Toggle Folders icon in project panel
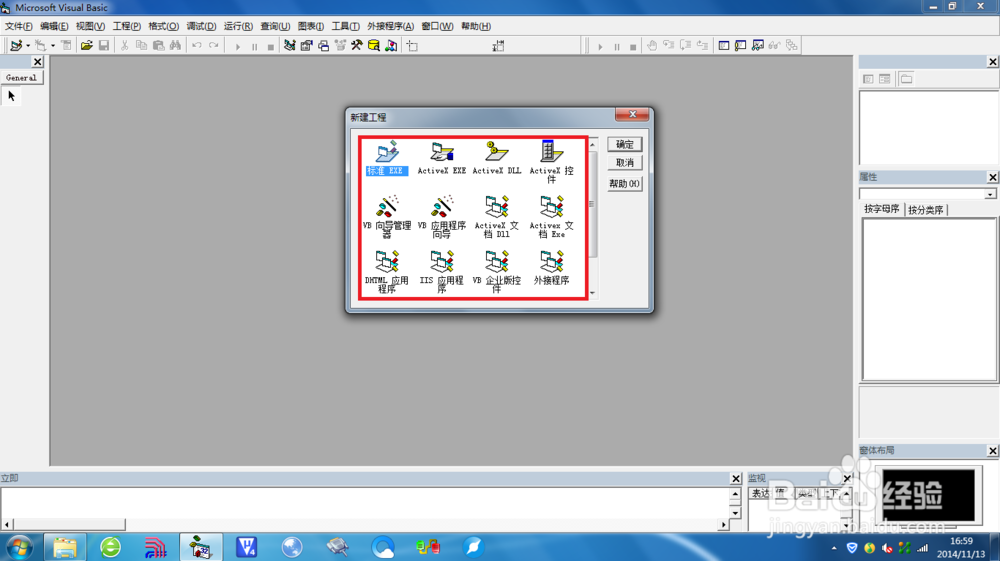This screenshot has height=561, width=1000. tap(906, 79)
